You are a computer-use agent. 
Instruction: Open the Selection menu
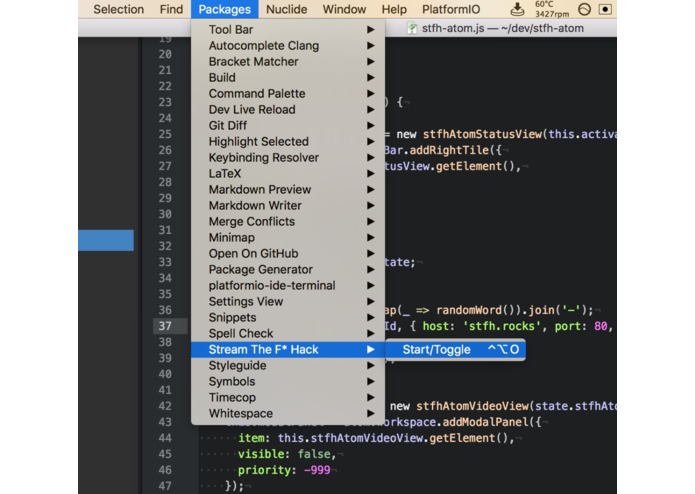point(118,9)
